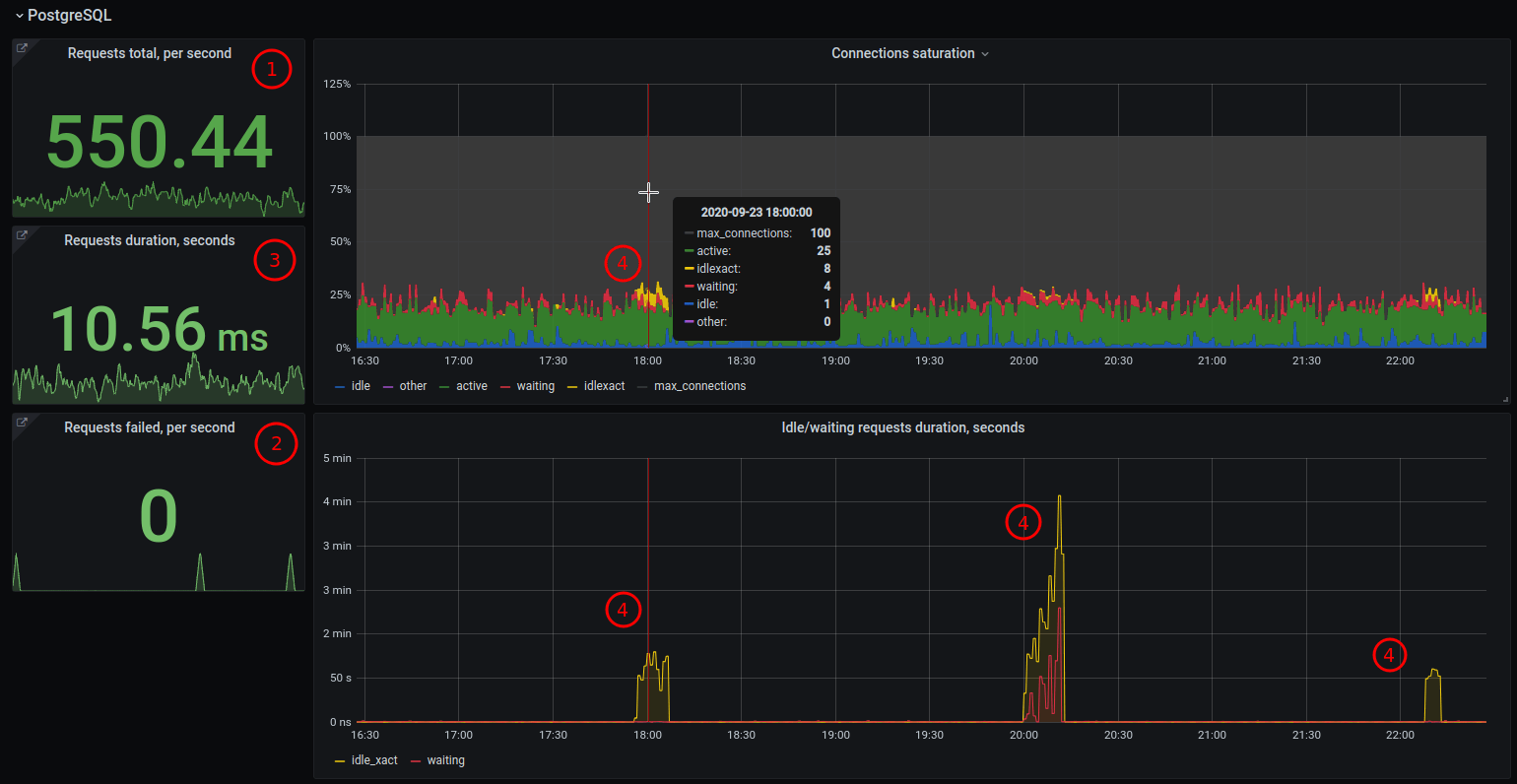The image size is (1517, 784).
Task: Open link icon on Requests failed panel
Action: click(22, 423)
